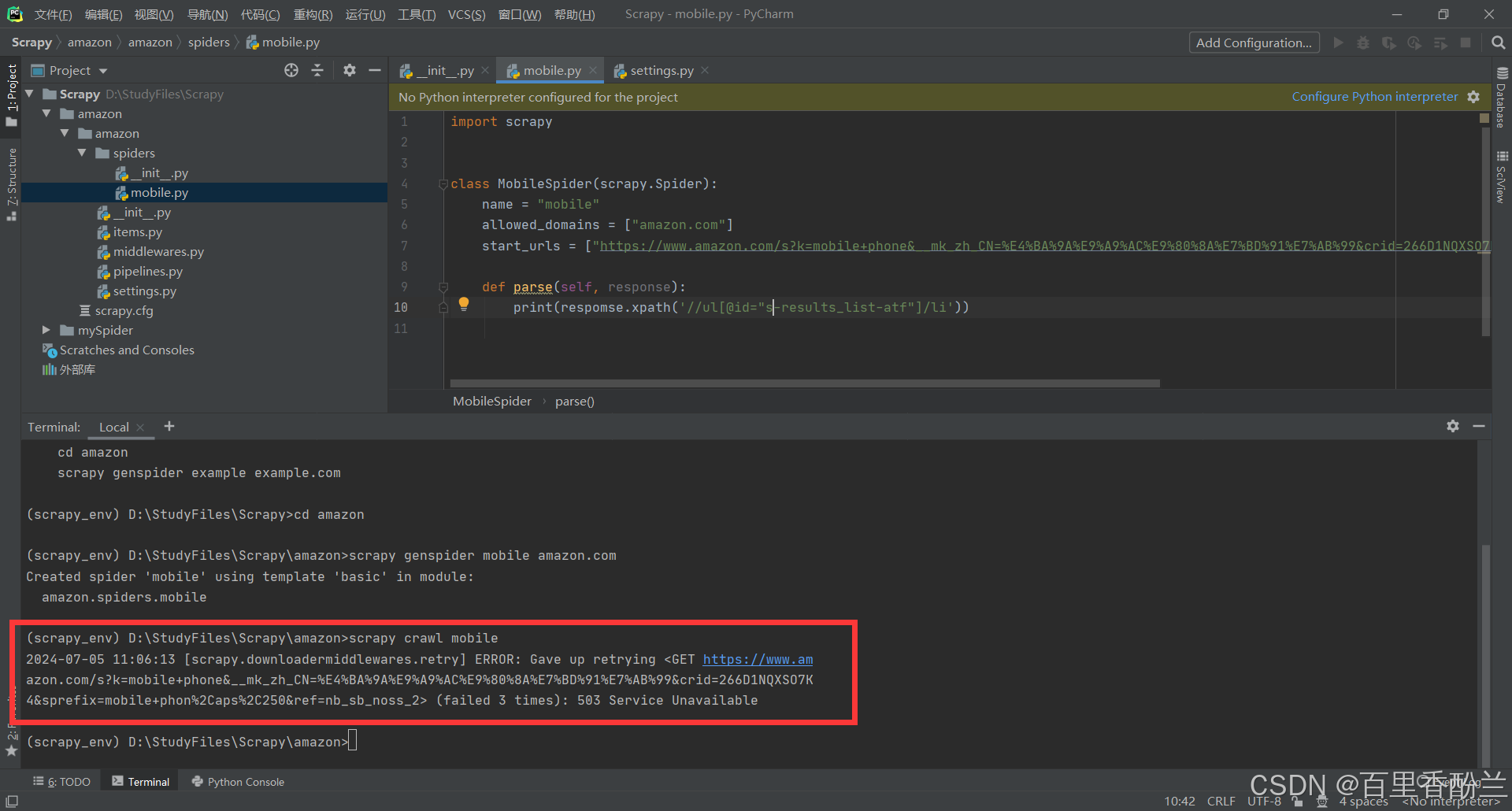Image resolution: width=1512 pixels, height=811 pixels.
Task: Click the 10:42 caret position indicator
Action: pos(1179,801)
